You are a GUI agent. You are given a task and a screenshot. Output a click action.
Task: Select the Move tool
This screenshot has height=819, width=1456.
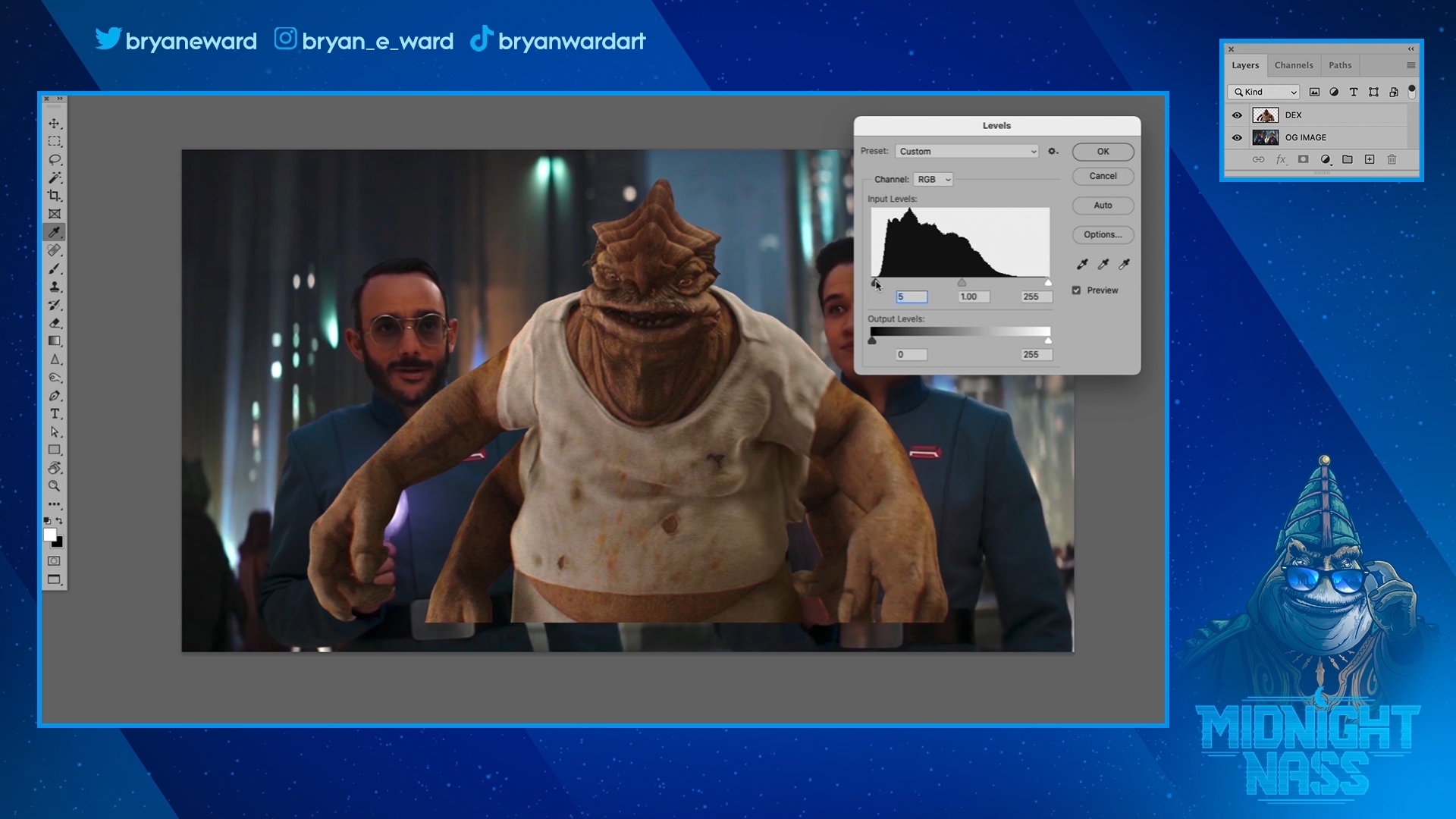click(x=55, y=123)
